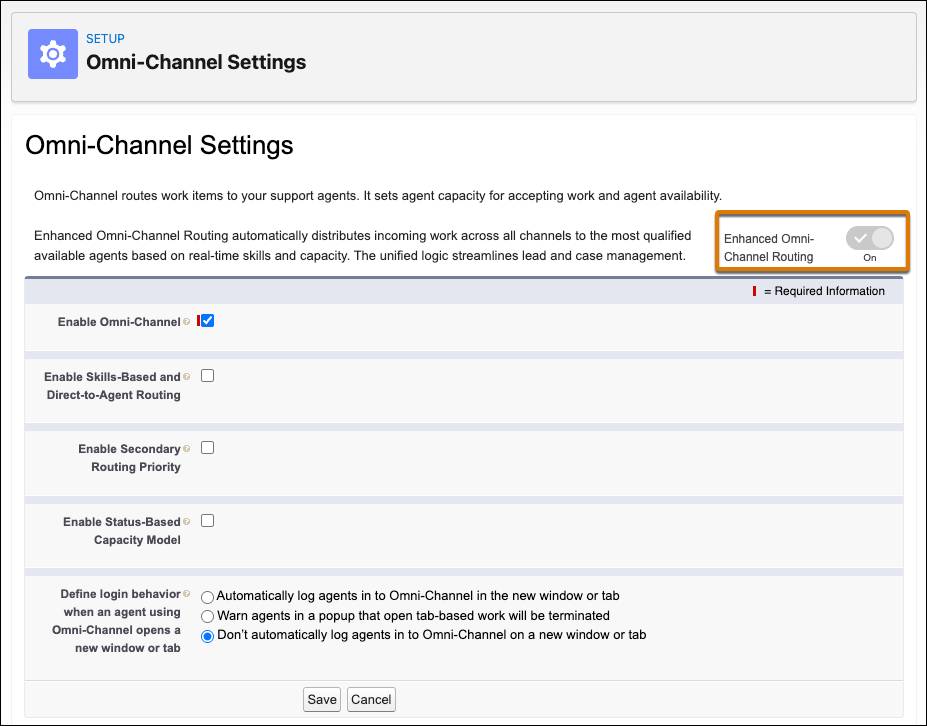
Task: Click the Enable Secondary Routing Priority label
Action: pyautogui.click(x=129, y=458)
